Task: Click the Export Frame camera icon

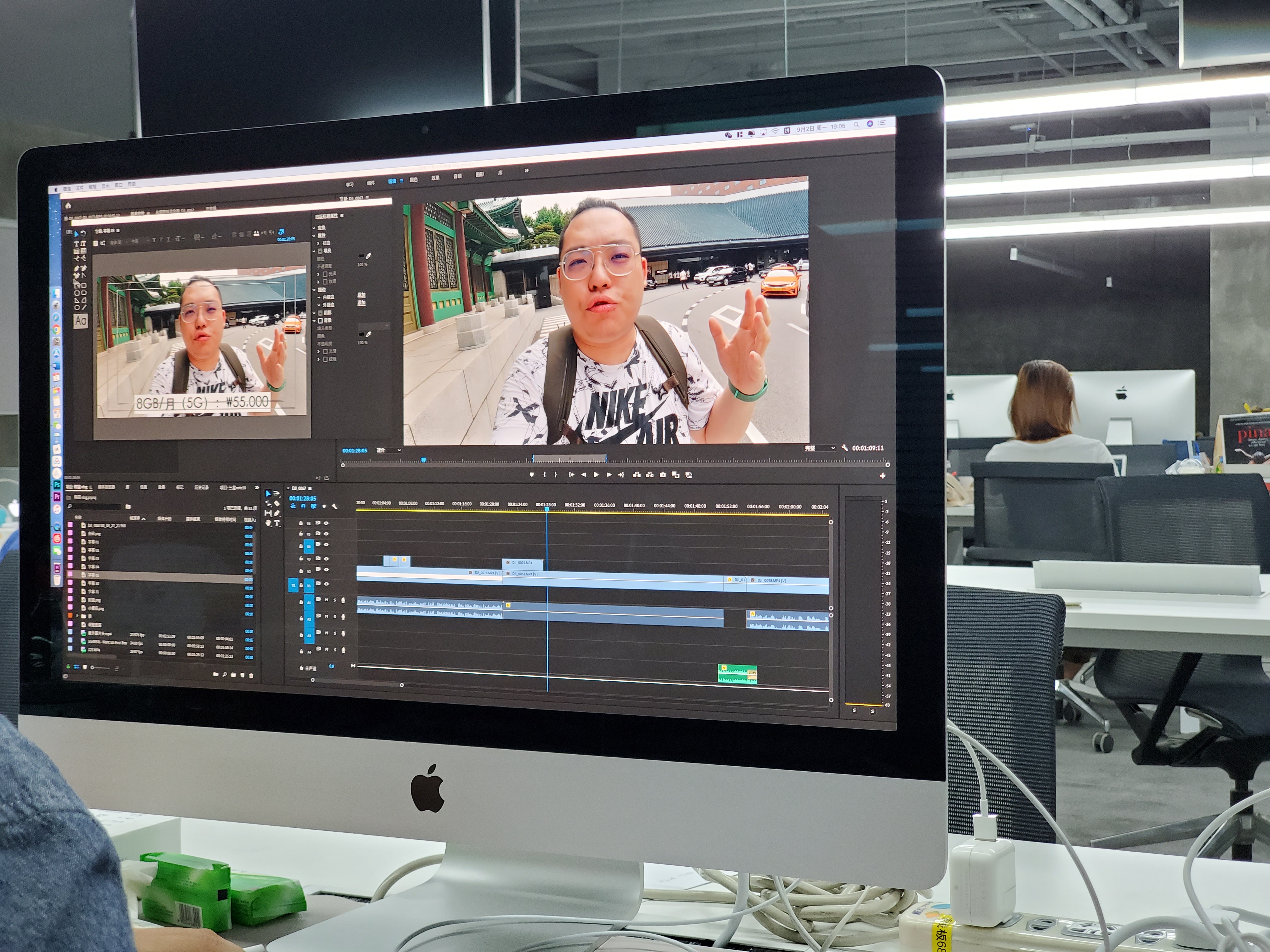Action: tap(662, 474)
